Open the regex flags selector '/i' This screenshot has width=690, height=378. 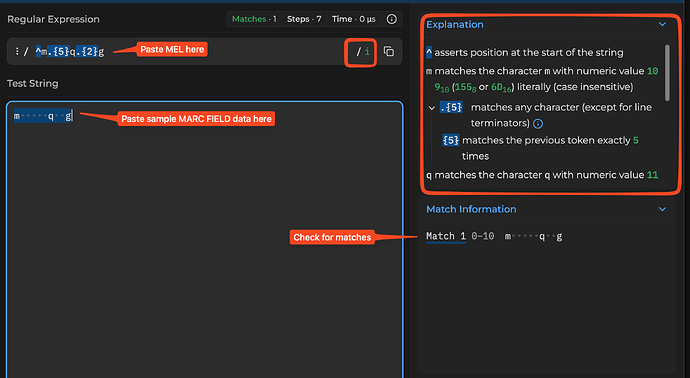pos(363,52)
